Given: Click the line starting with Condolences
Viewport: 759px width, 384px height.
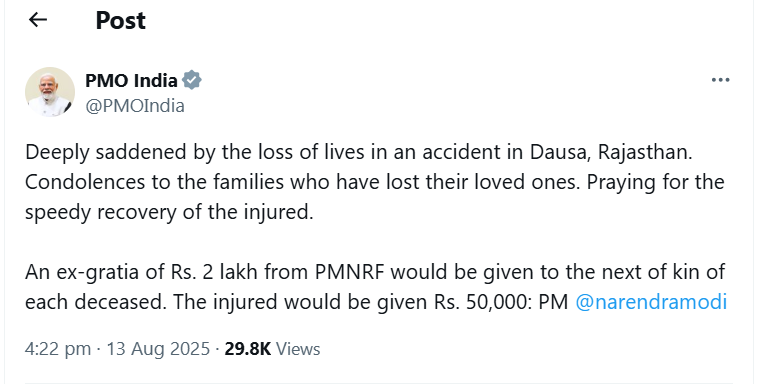Looking at the screenshot, I should (x=375, y=182).
